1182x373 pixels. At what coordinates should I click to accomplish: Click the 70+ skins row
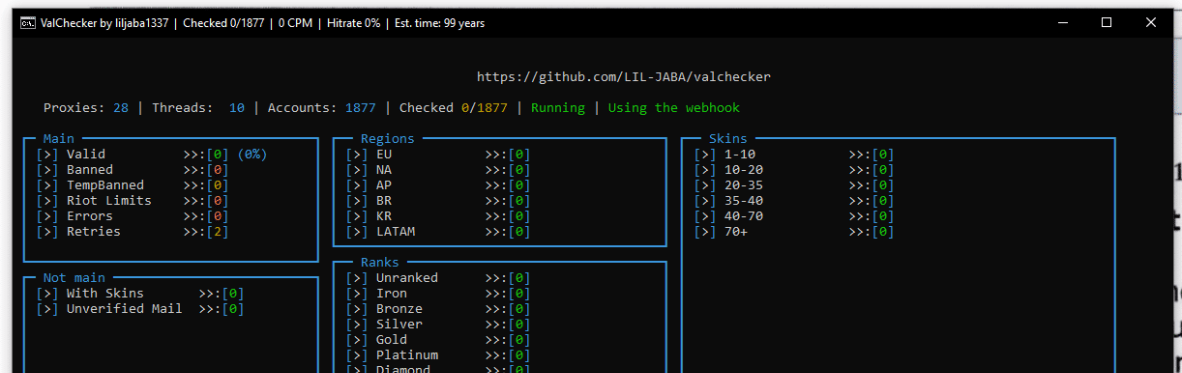794,231
